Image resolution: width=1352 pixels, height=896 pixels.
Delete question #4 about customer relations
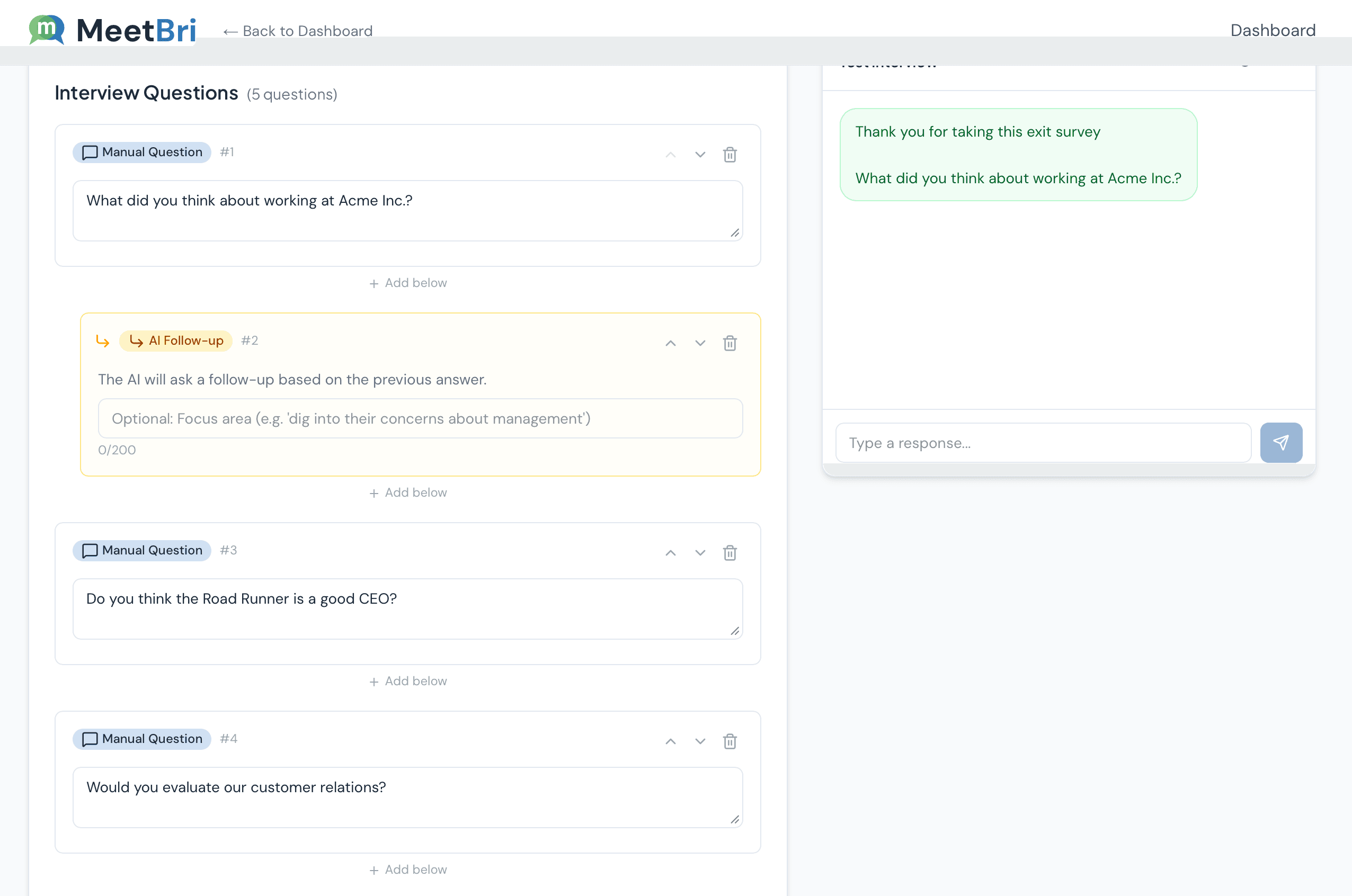click(x=730, y=741)
